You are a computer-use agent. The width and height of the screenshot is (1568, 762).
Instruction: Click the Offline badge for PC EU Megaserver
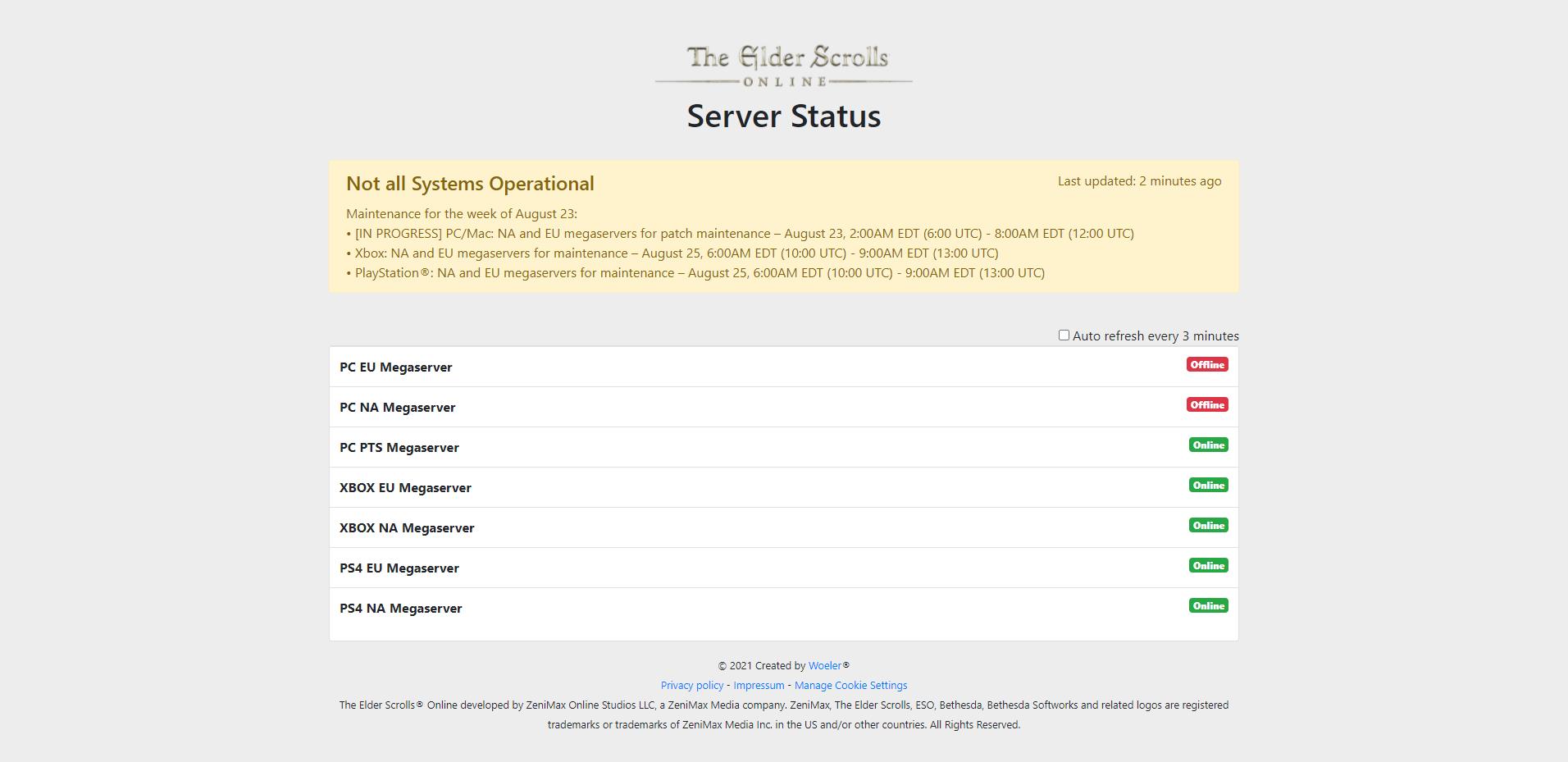tap(1207, 365)
